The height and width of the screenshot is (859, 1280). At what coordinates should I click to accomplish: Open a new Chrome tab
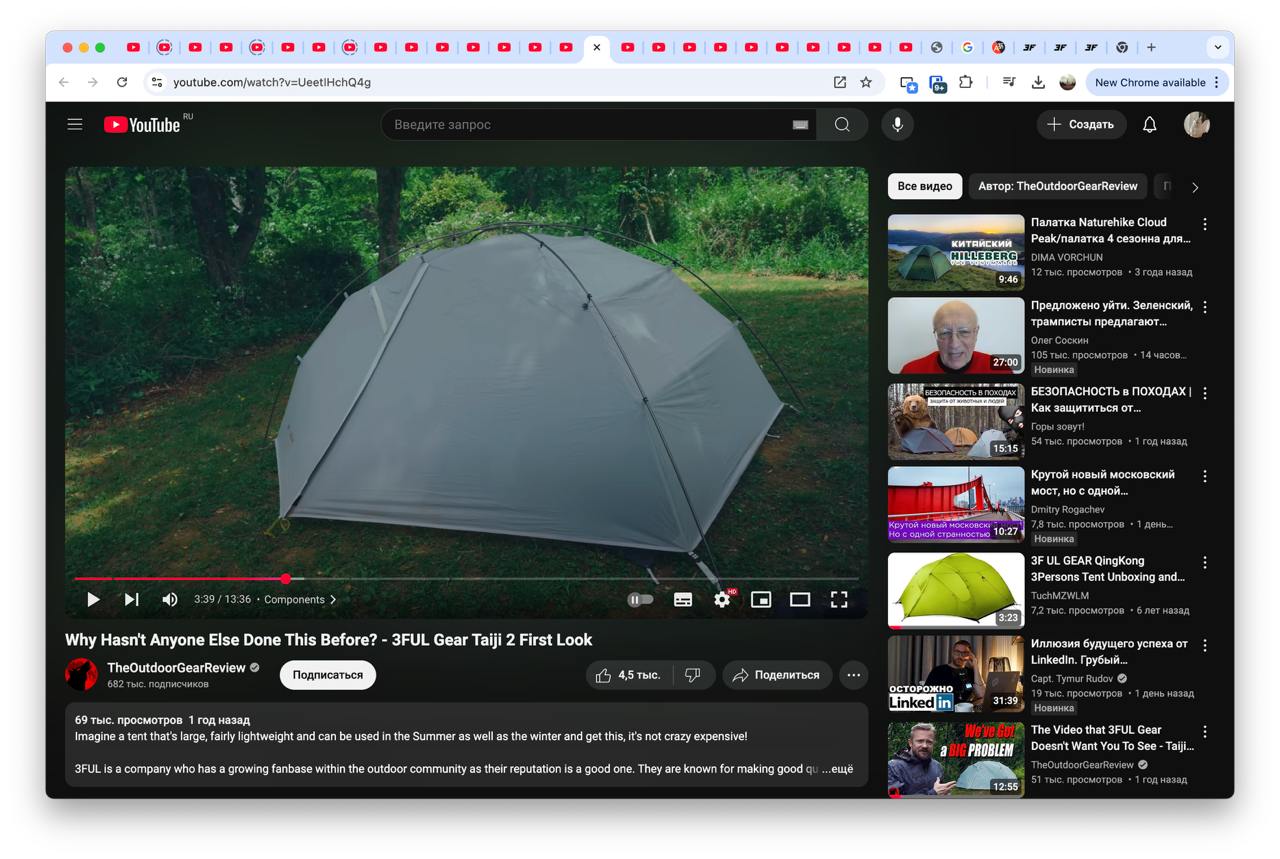(1151, 47)
